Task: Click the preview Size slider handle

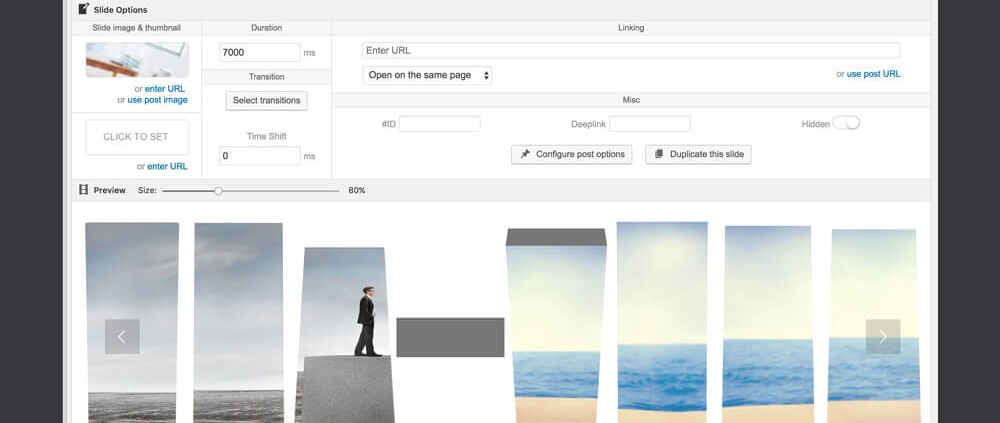Action: [x=218, y=190]
